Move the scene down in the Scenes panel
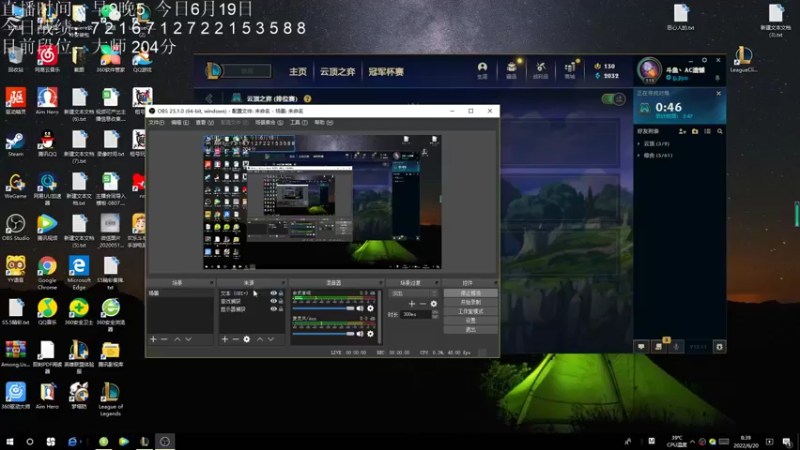This screenshot has width=800, height=450. (188, 339)
